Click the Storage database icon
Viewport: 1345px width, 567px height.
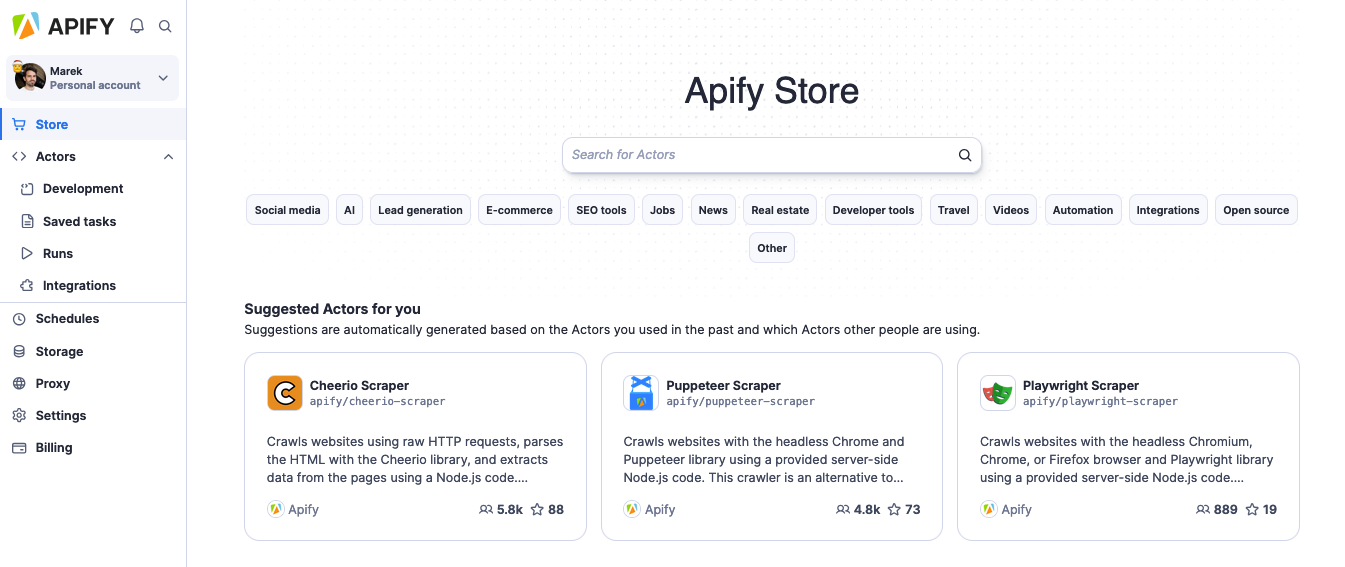click(18, 352)
